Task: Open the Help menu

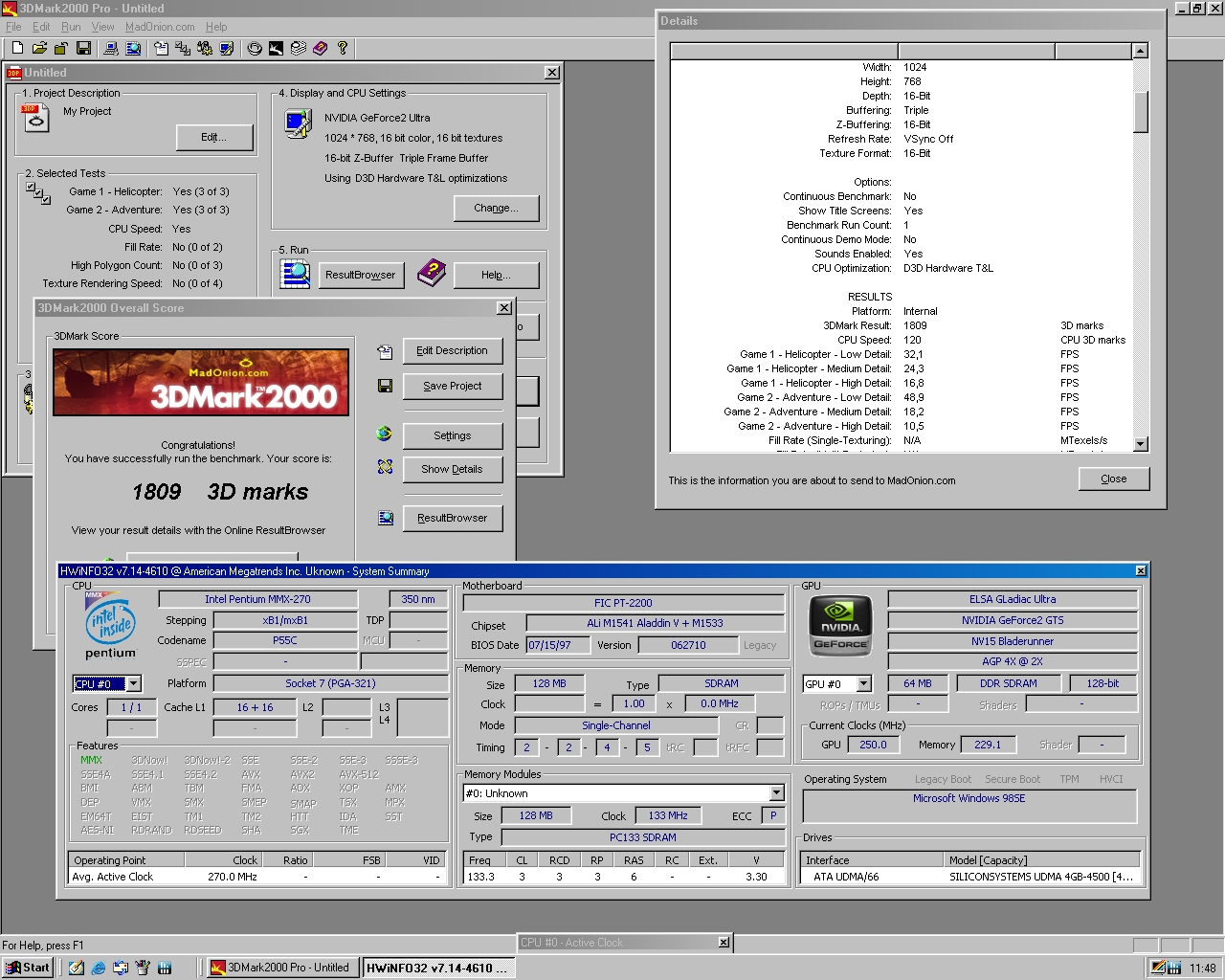Action: [217, 27]
